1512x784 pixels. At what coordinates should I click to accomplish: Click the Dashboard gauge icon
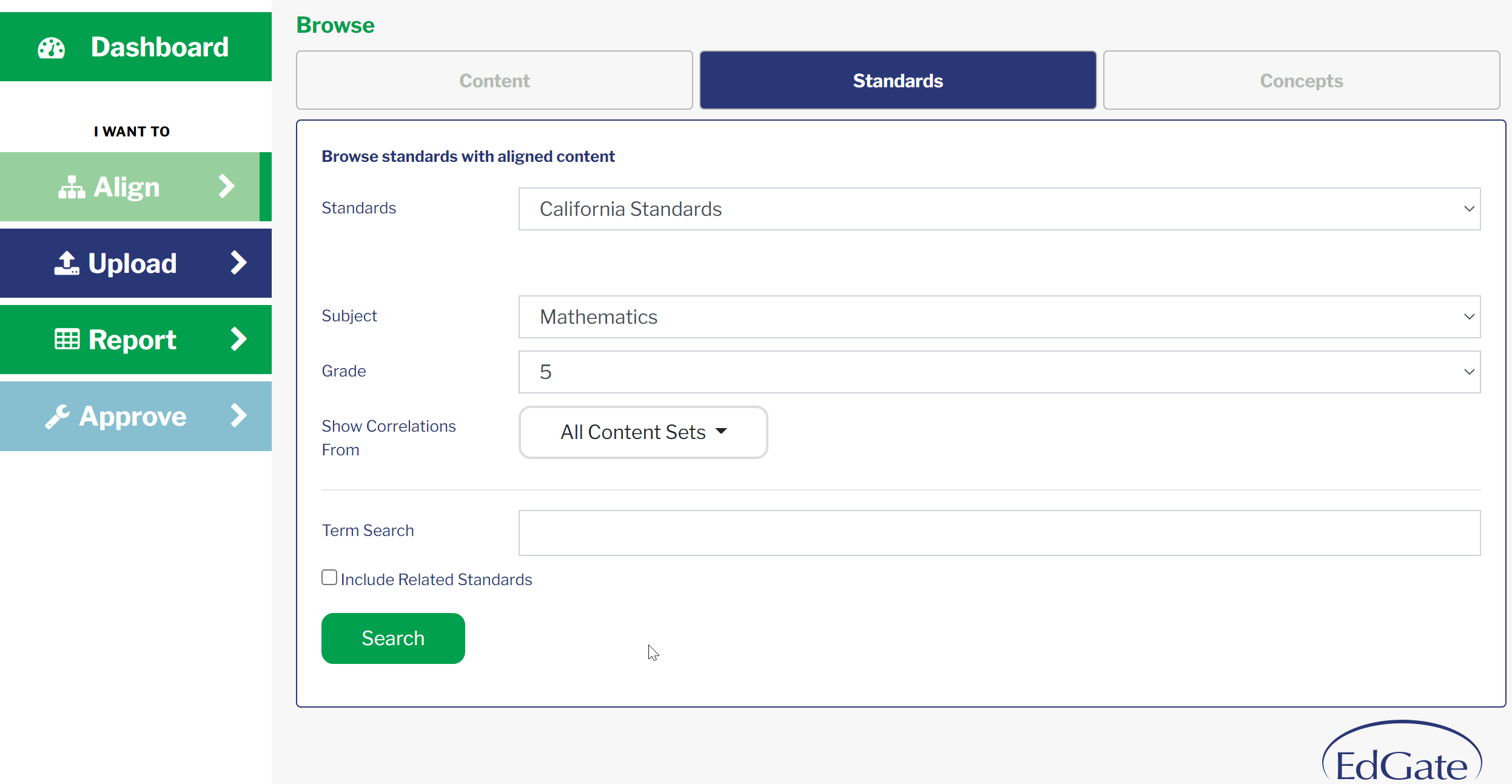coord(52,48)
